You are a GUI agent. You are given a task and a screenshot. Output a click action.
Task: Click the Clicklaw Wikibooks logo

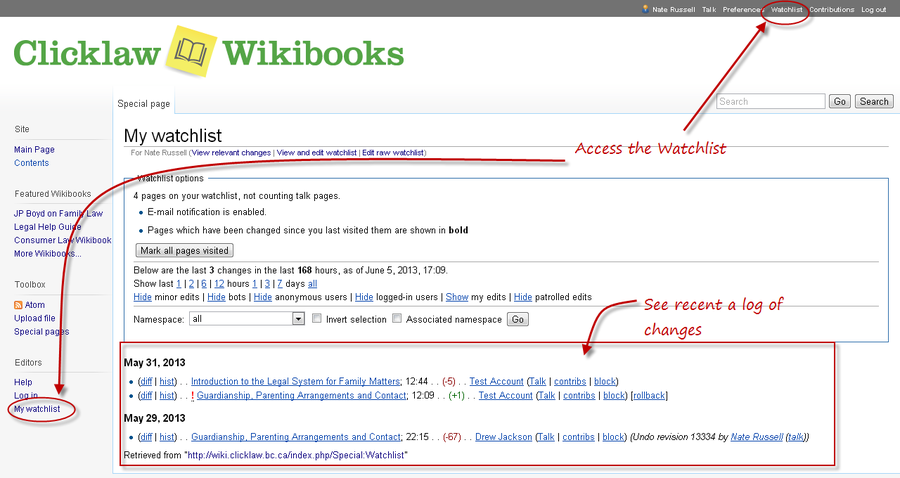point(208,53)
